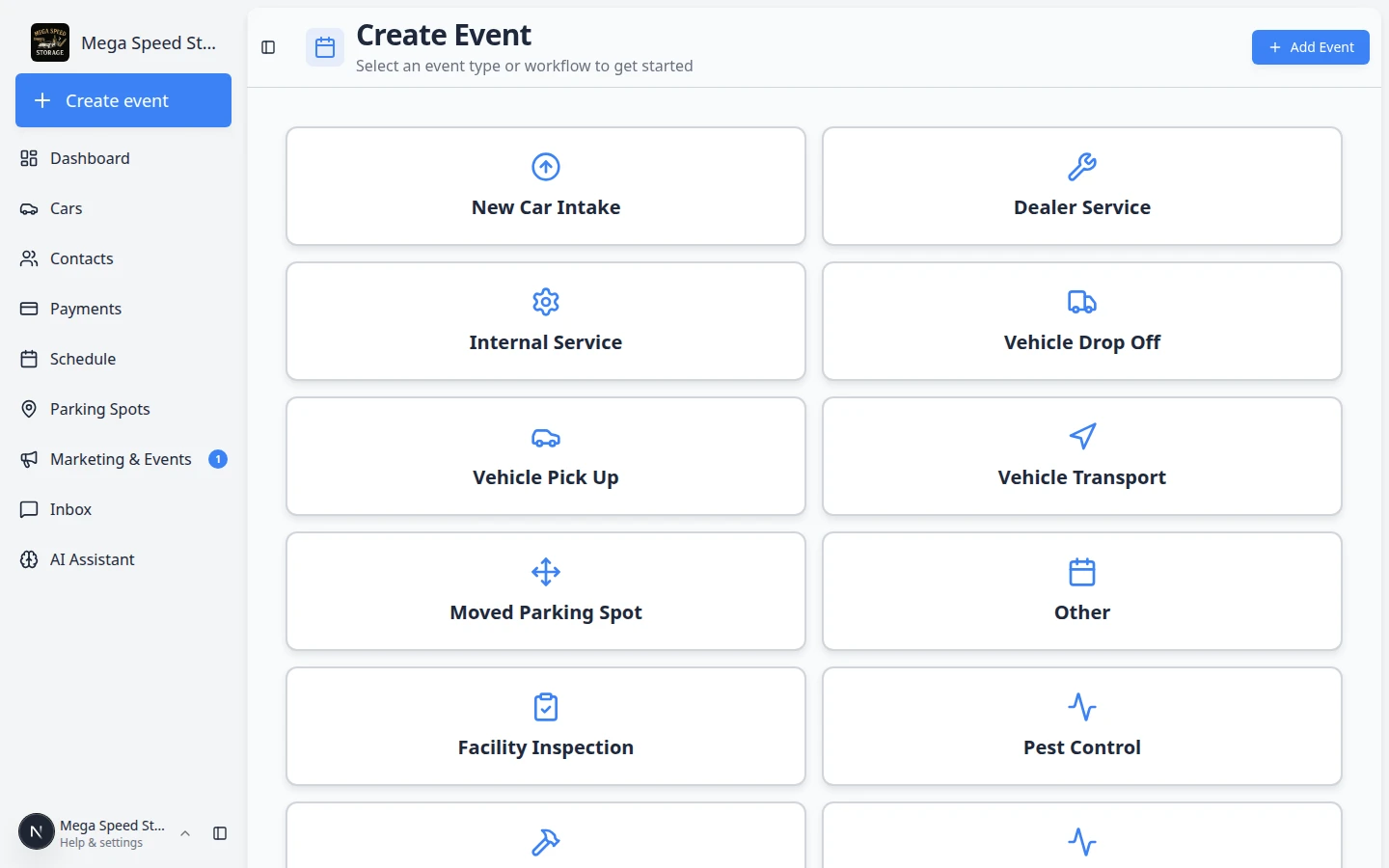This screenshot has width=1389, height=868.
Task: Click the Contacts people icon
Action: pos(29,258)
